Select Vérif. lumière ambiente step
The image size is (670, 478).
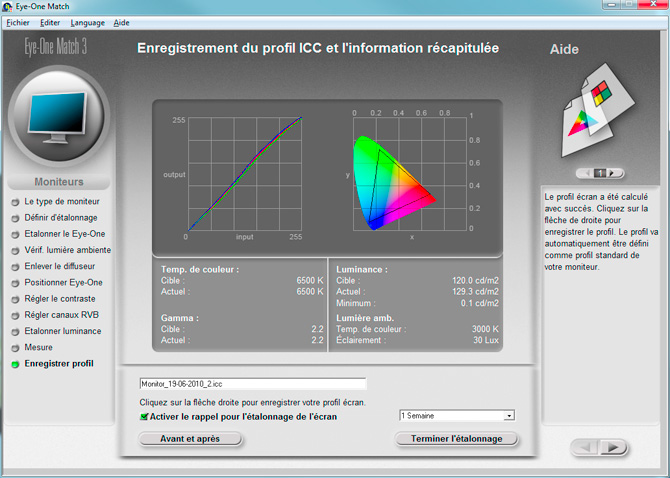[x=68, y=250]
